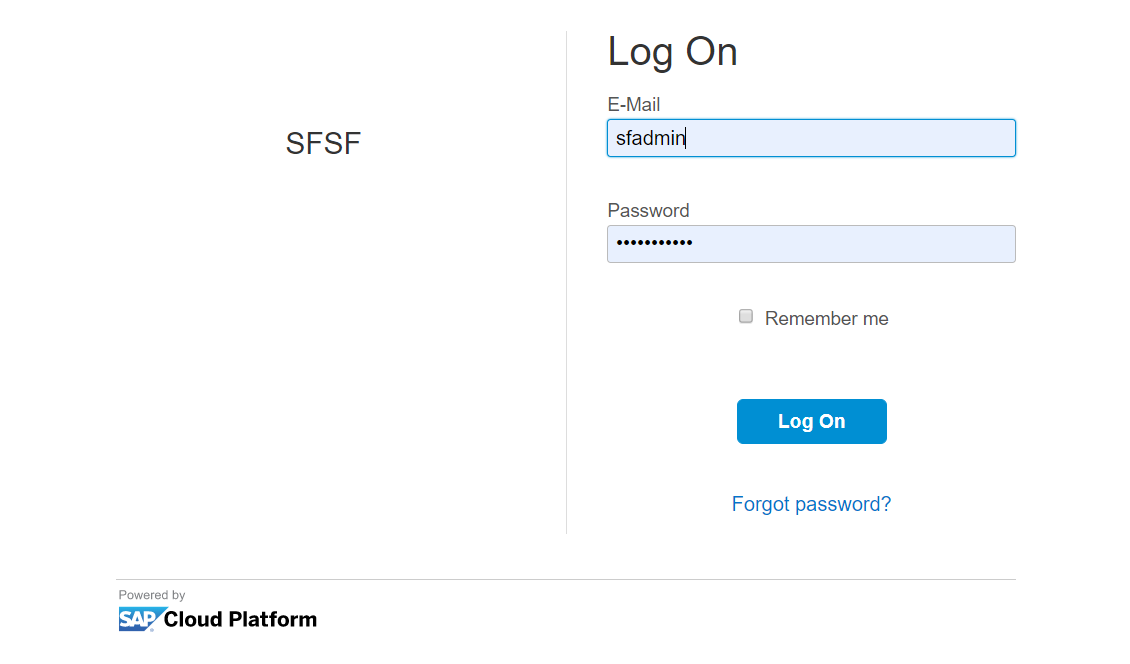The height and width of the screenshot is (664, 1130).
Task: Tick the Remember me checkbox
Action: [746, 317]
